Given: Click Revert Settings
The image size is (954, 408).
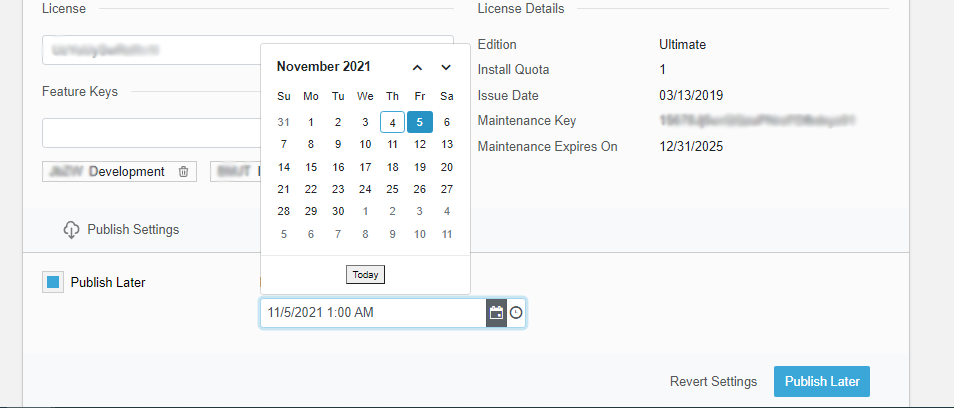Looking at the screenshot, I should [714, 382].
